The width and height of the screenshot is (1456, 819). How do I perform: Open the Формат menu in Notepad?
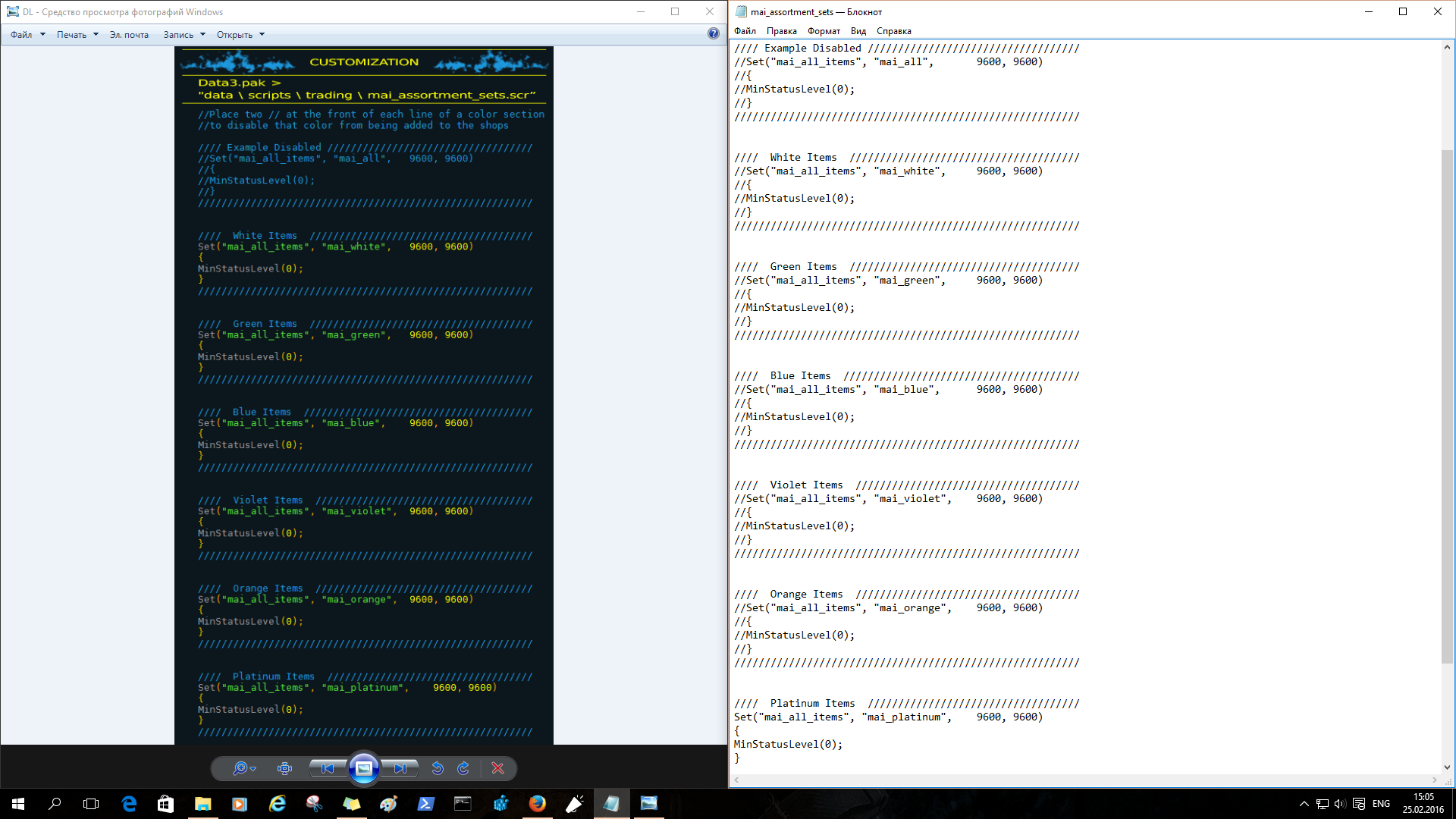(824, 31)
